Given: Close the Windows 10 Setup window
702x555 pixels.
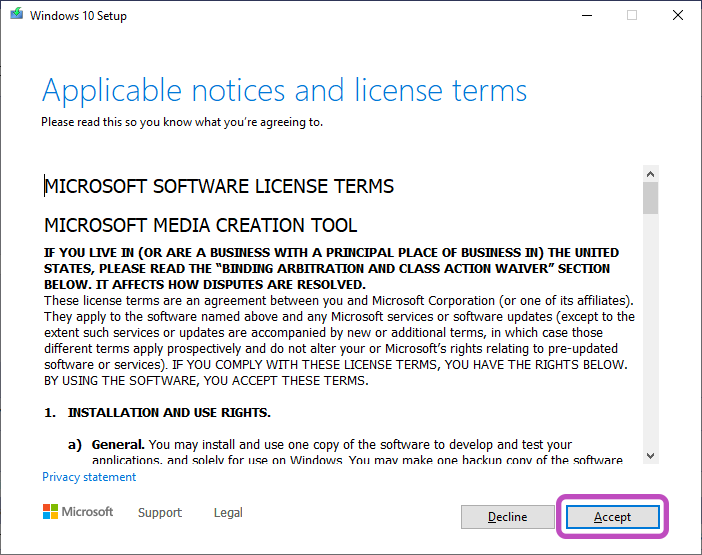Looking at the screenshot, I should click(678, 16).
